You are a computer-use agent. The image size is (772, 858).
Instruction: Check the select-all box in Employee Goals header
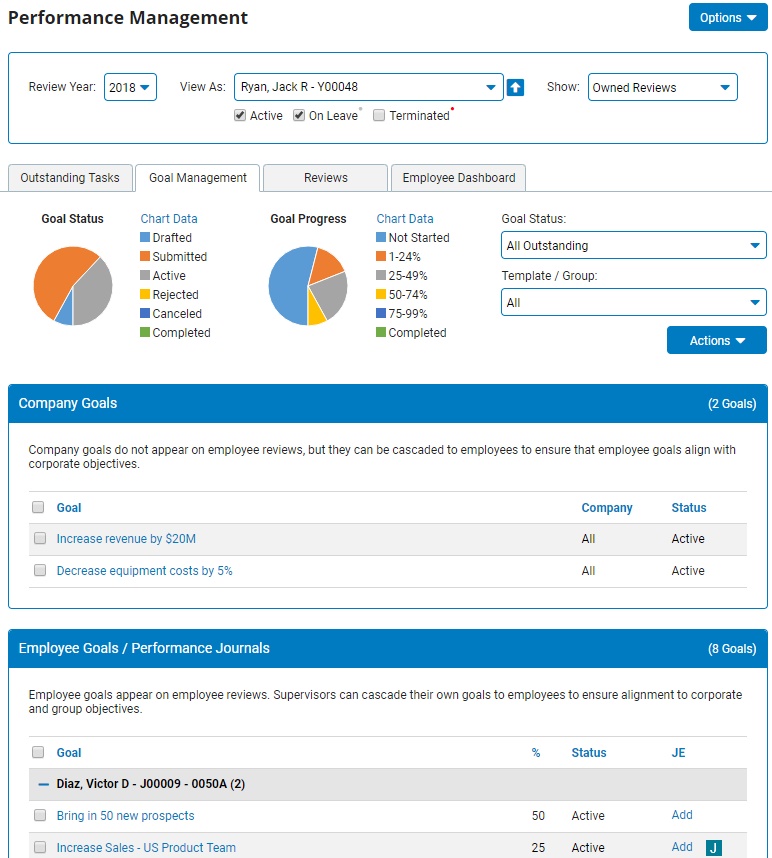[x=38, y=752]
